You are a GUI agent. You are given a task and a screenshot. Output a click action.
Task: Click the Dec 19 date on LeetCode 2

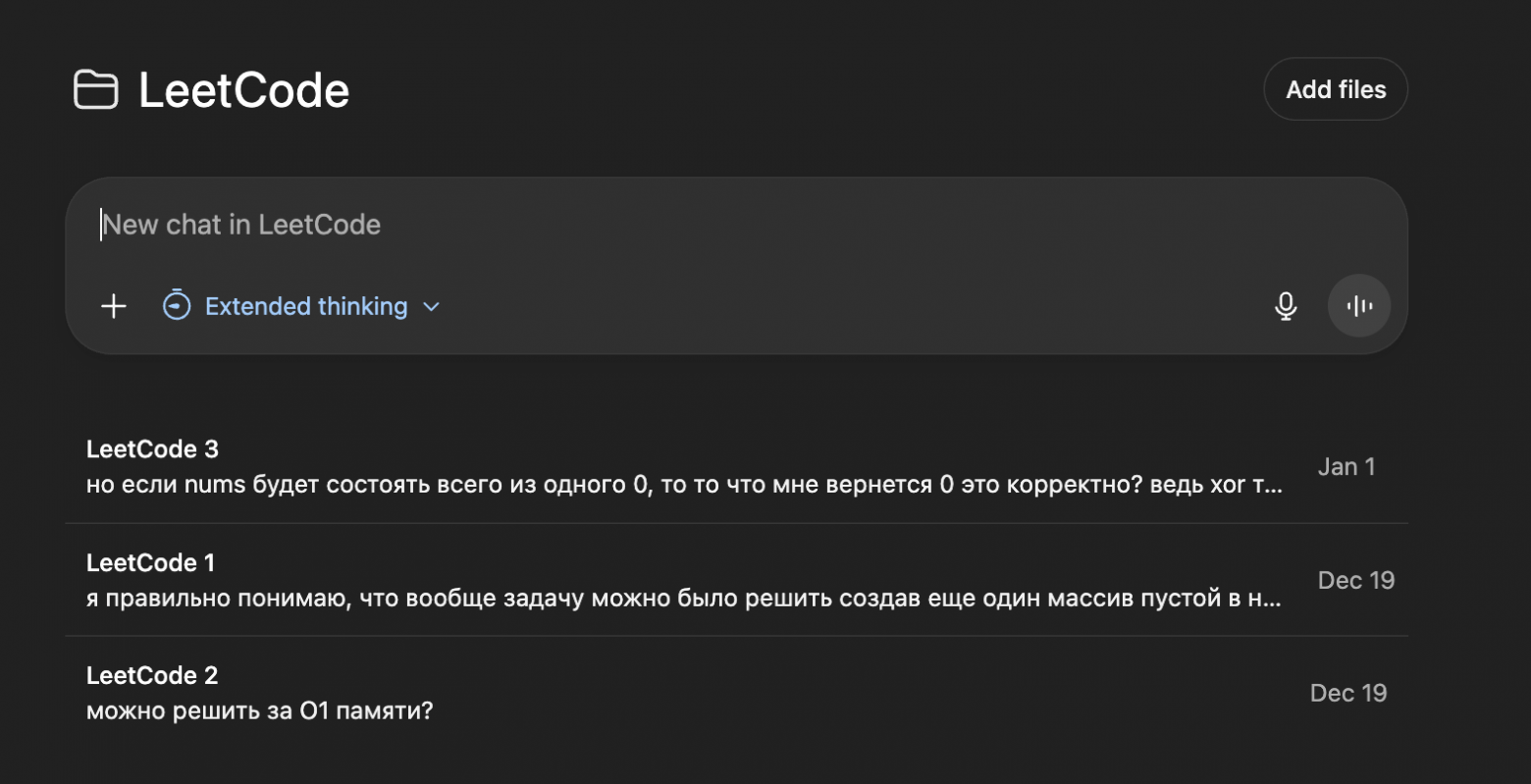[1347, 693]
